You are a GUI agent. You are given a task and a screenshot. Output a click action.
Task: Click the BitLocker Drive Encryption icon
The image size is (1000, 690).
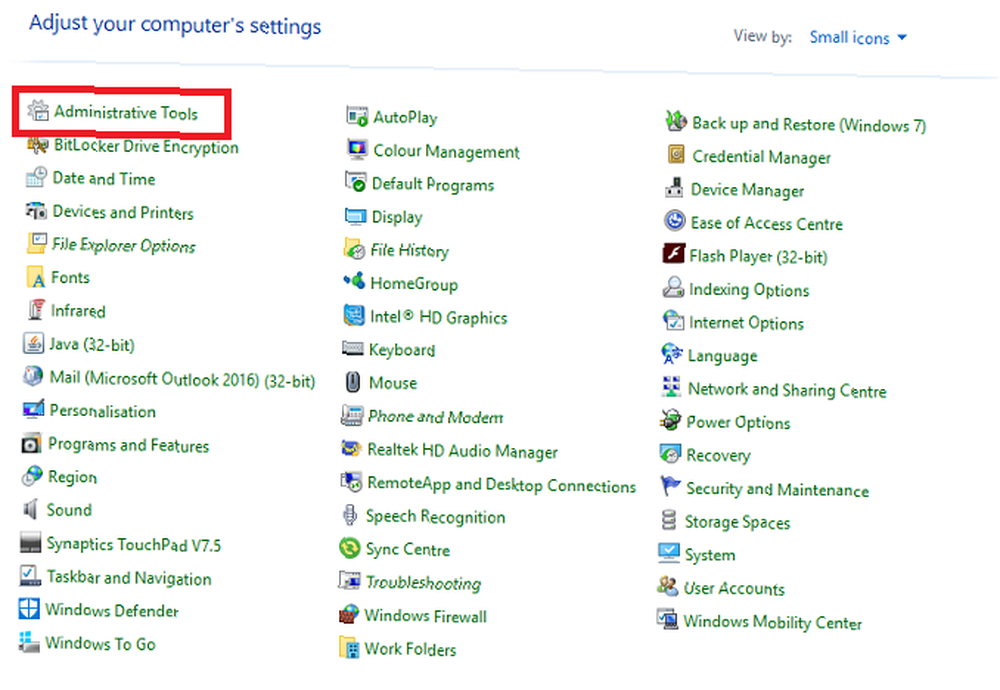[x=38, y=145]
